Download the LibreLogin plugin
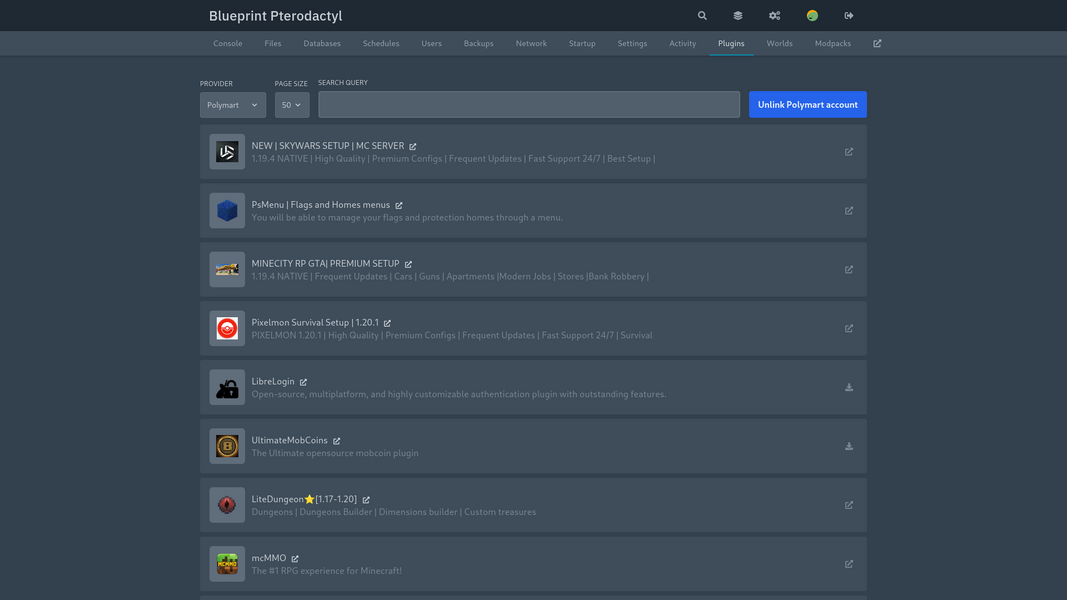1067x600 pixels. pos(849,388)
